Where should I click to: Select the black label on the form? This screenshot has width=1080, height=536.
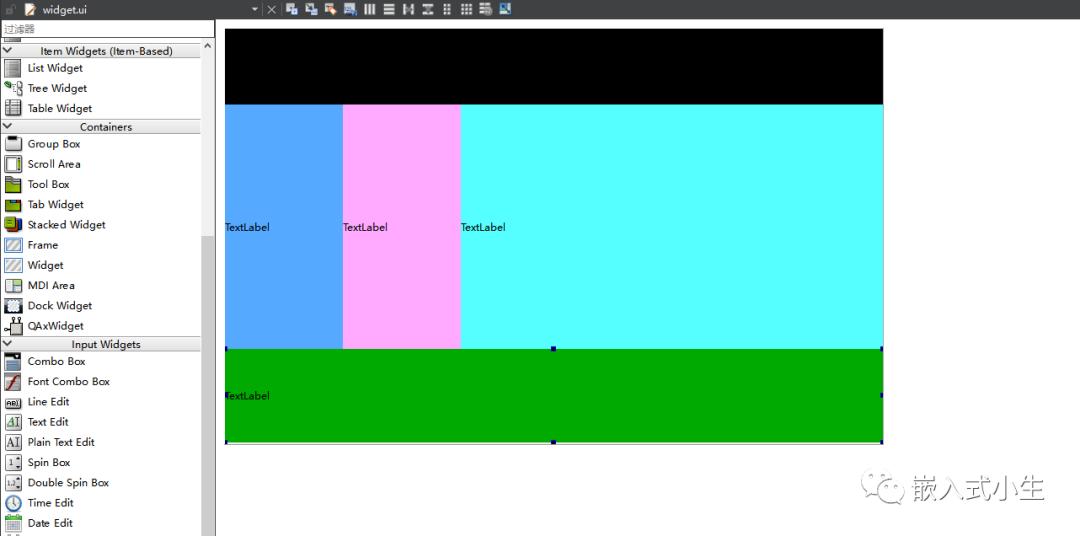click(554, 67)
